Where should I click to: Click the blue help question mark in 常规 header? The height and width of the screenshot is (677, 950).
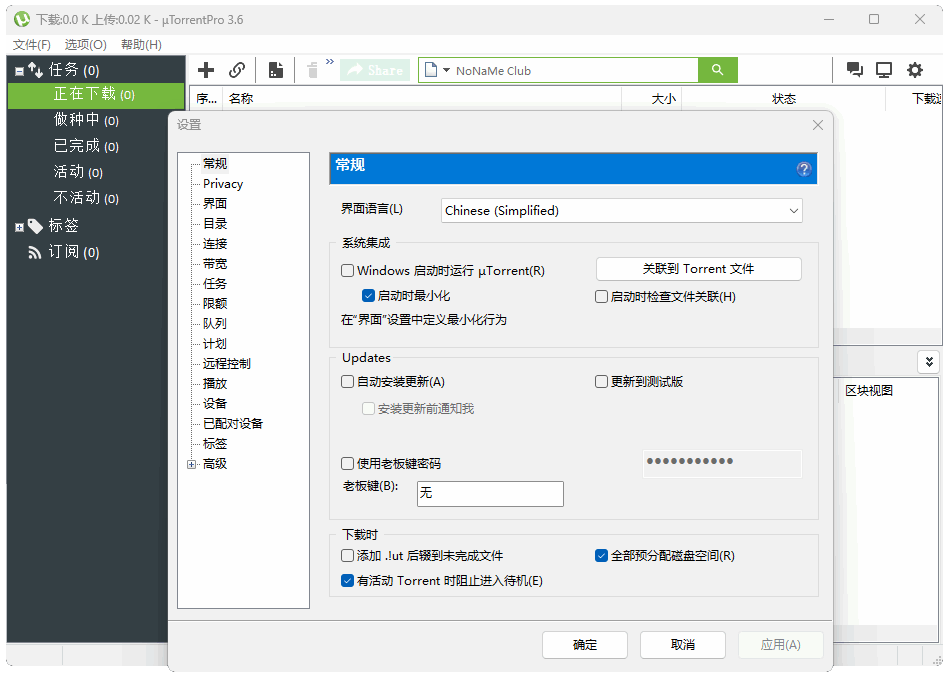(804, 169)
